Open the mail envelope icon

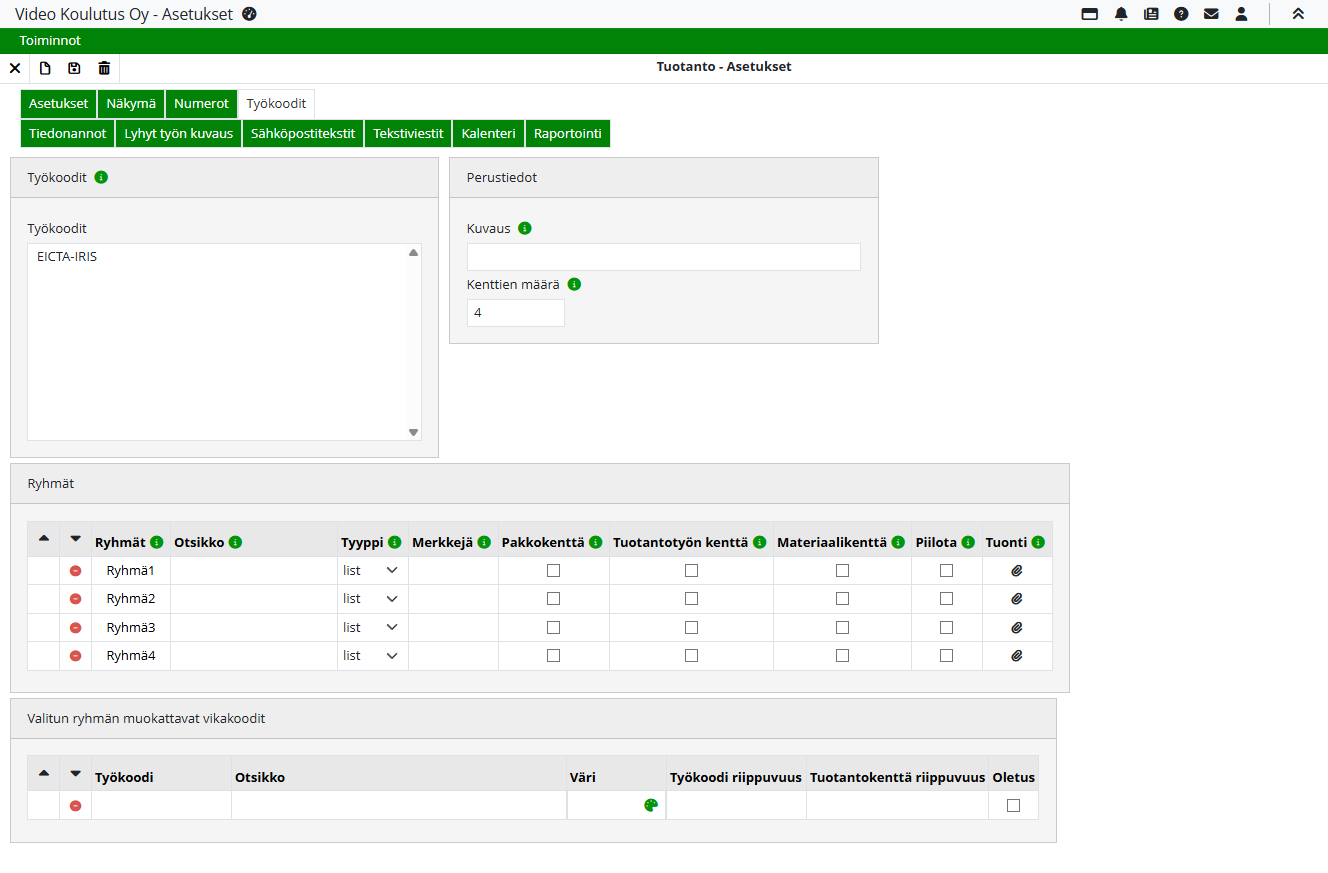tap(1211, 14)
